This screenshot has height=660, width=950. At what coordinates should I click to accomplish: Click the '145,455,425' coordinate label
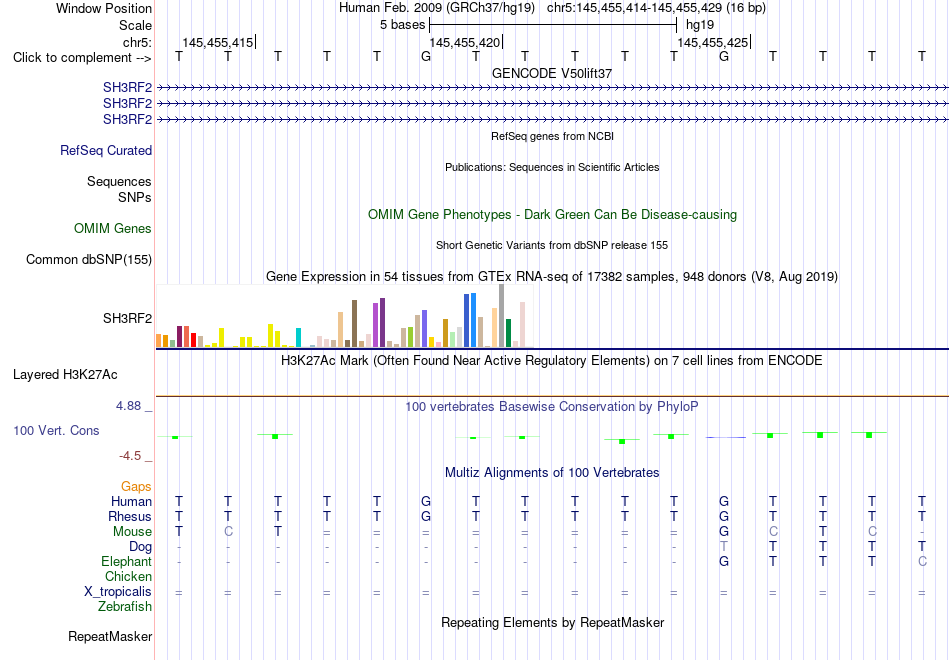(712, 42)
